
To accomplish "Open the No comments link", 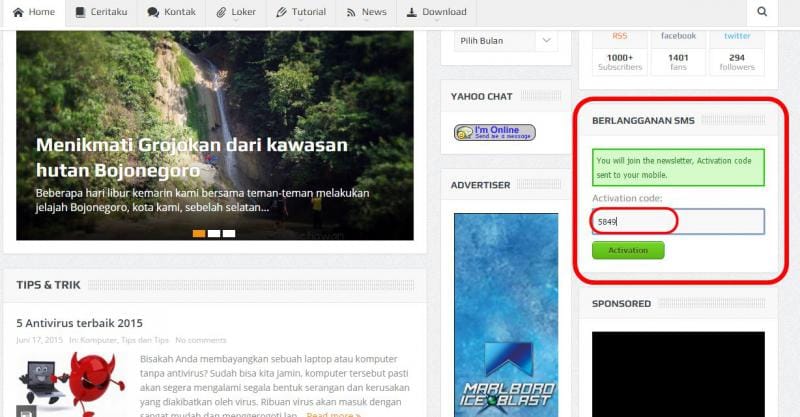I will point(201,340).
